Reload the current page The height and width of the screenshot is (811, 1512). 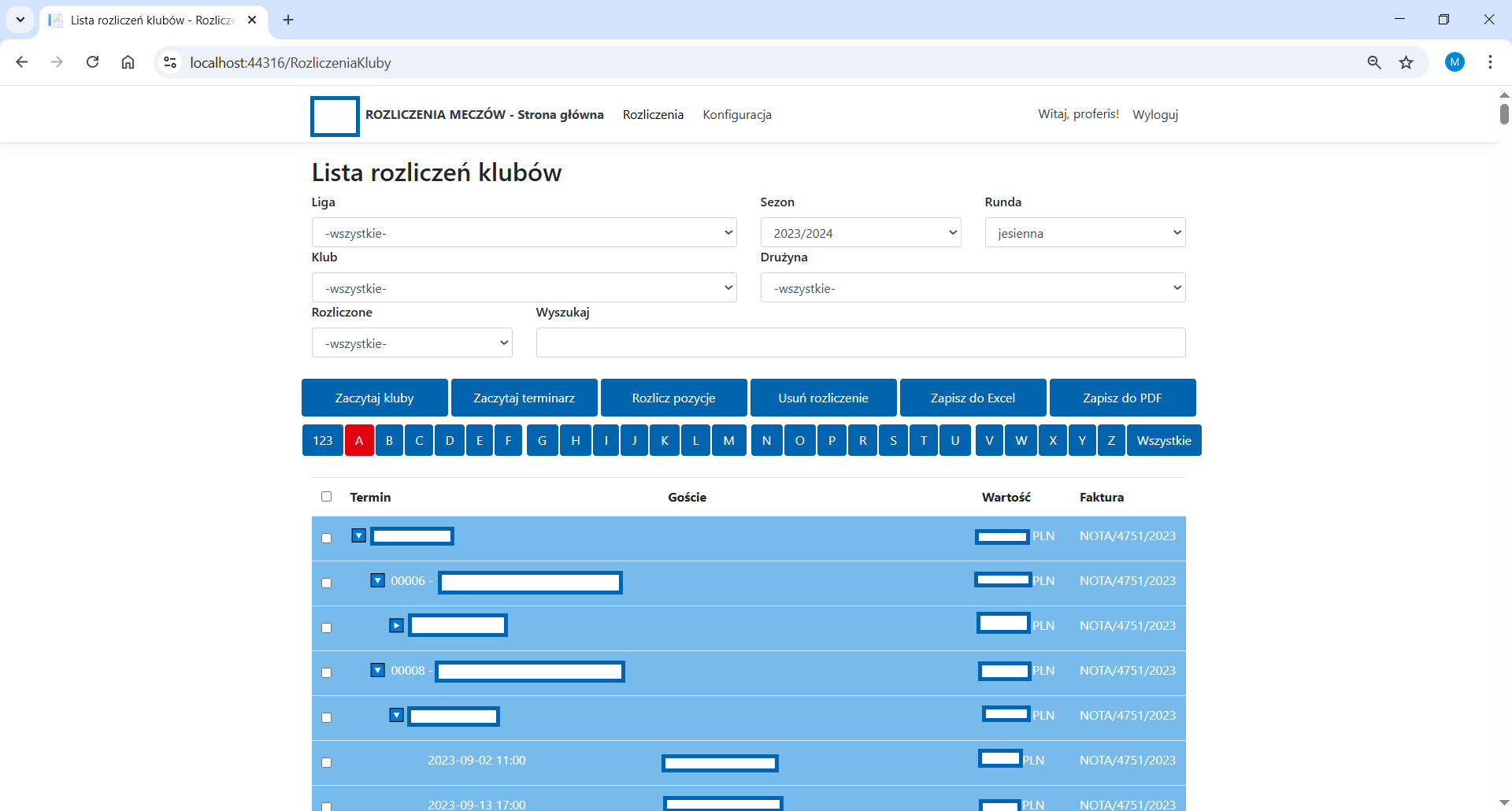[92, 62]
